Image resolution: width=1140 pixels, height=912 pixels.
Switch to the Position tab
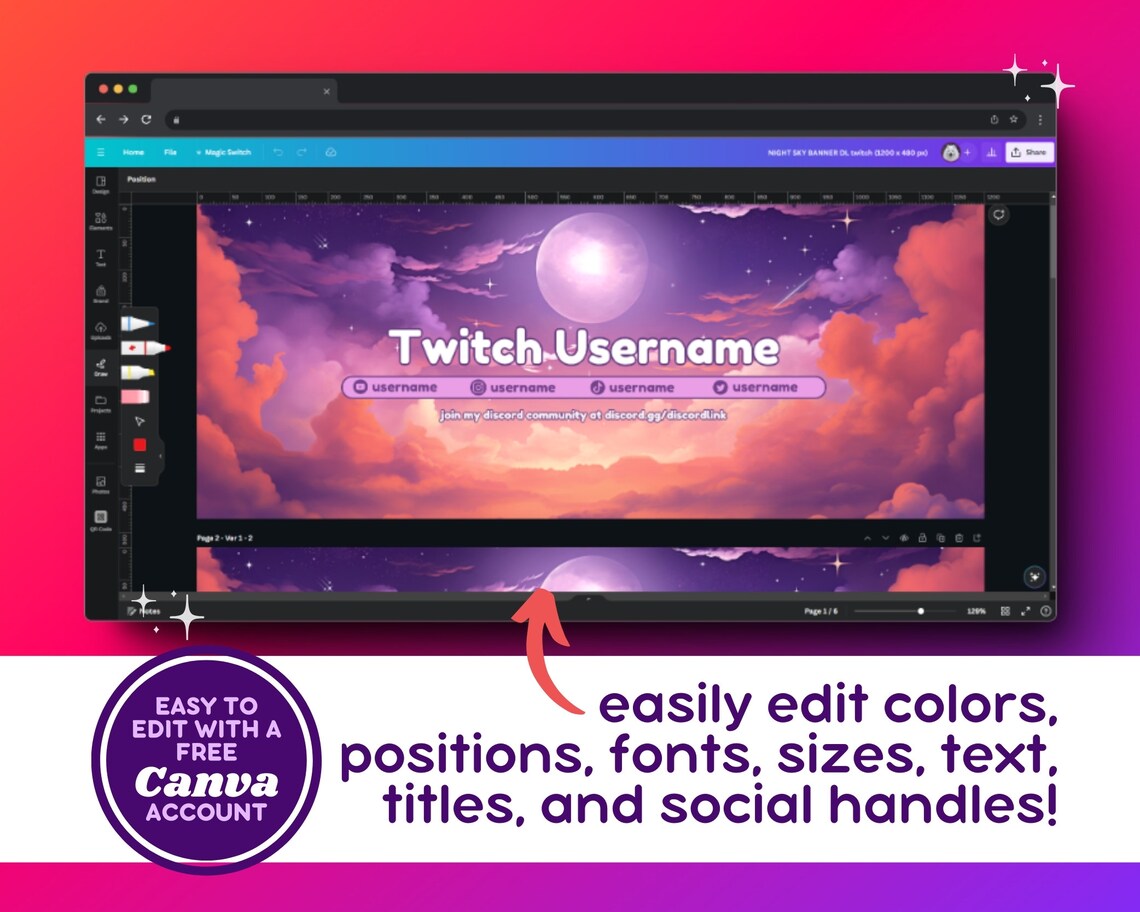[x=141, y=178]
